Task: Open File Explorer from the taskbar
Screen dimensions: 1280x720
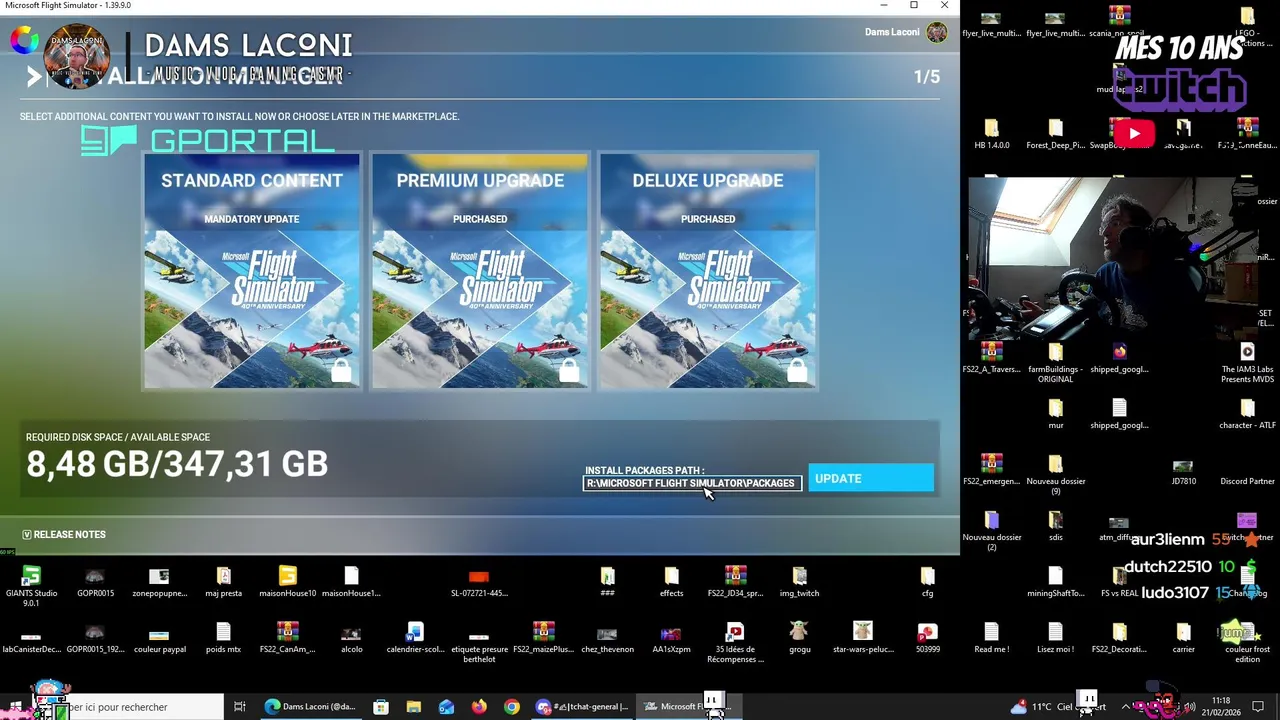Action: tap(414, 707)
